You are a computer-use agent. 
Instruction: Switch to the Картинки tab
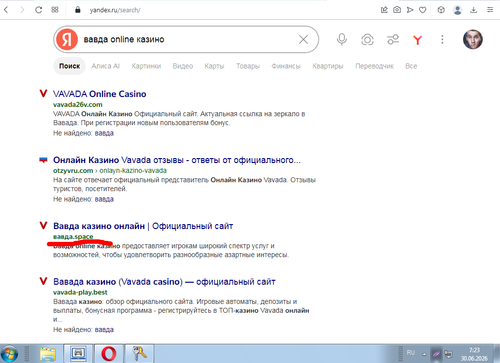click(146, 66)
